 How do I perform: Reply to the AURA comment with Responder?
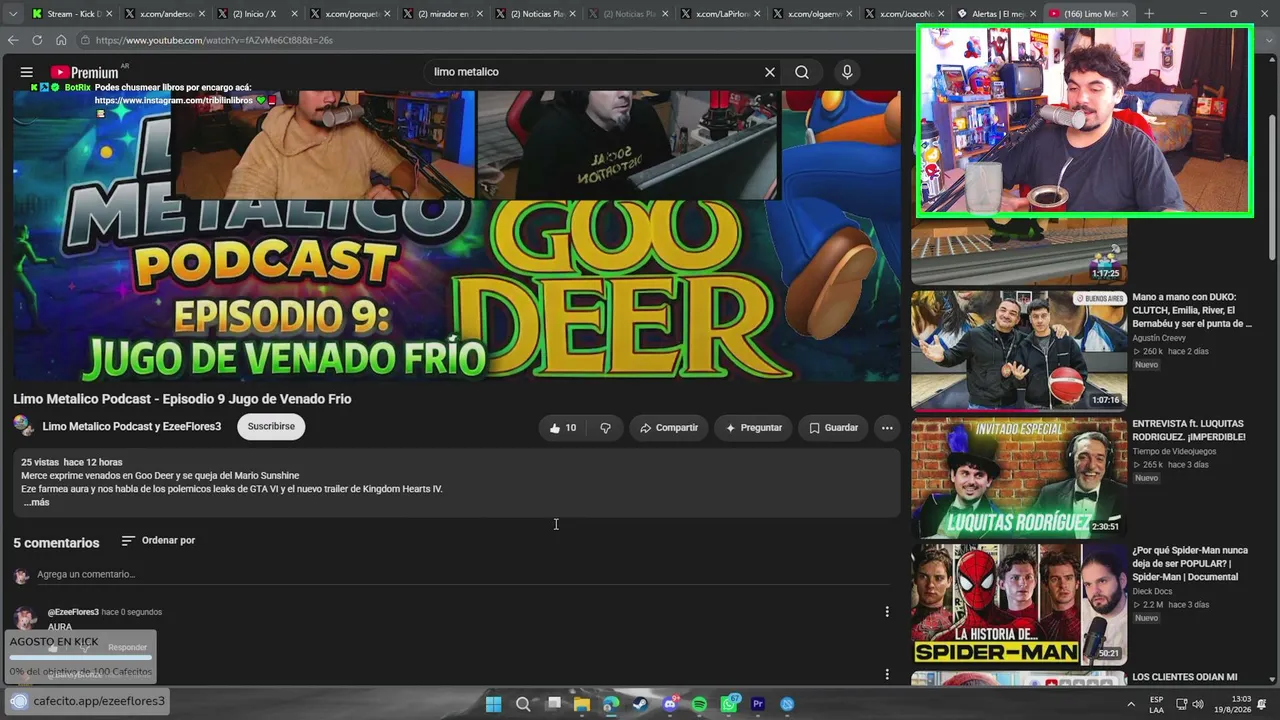[127, 647]
